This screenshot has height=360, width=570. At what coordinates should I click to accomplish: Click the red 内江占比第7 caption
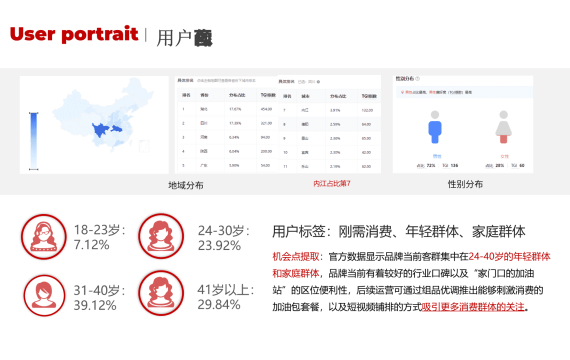[x=332, y=184]
